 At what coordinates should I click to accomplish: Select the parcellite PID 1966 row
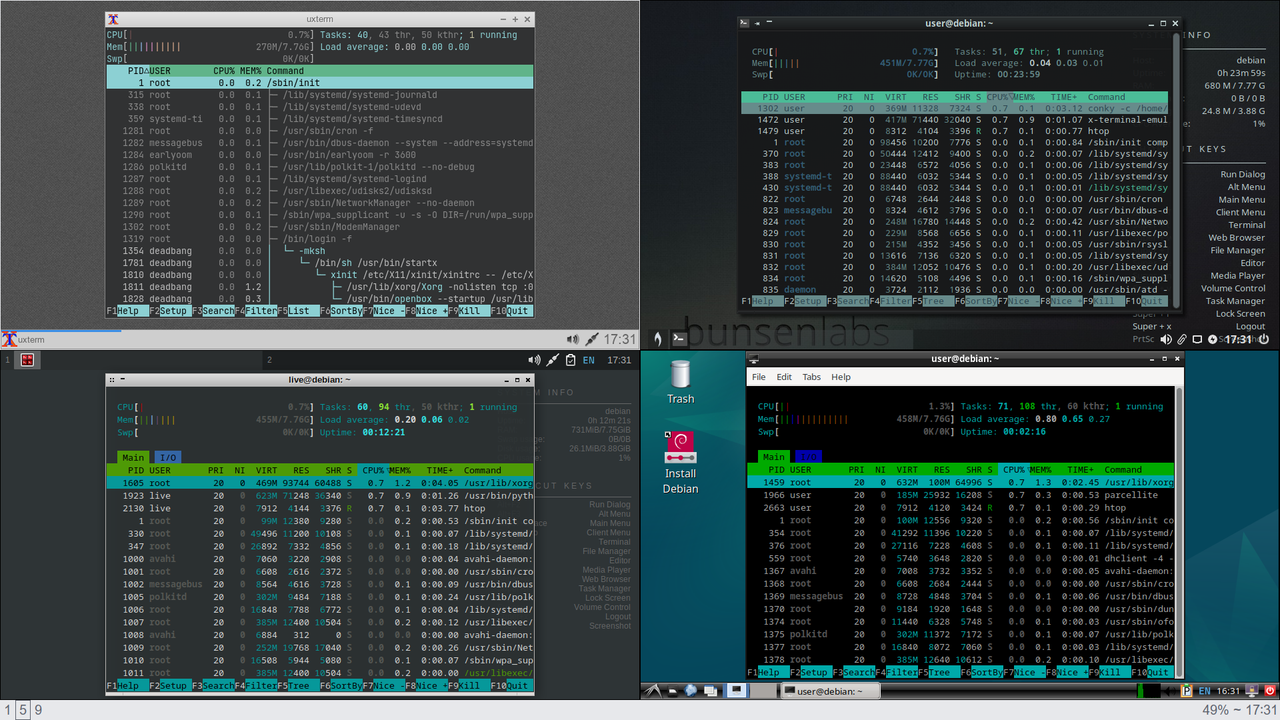(x=959, y=494)
